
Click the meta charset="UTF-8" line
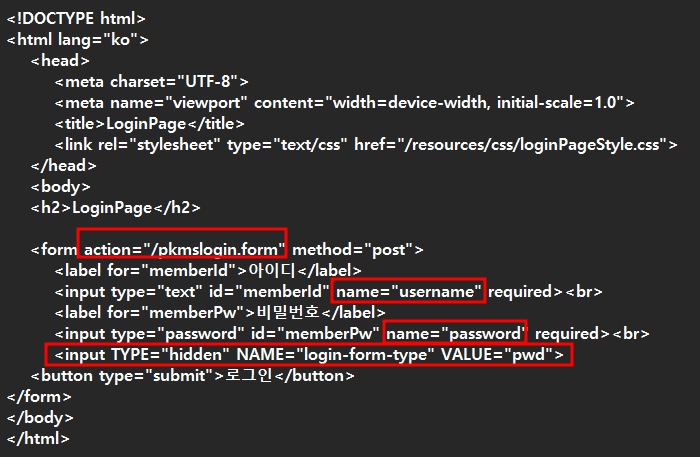coord(151,82)
